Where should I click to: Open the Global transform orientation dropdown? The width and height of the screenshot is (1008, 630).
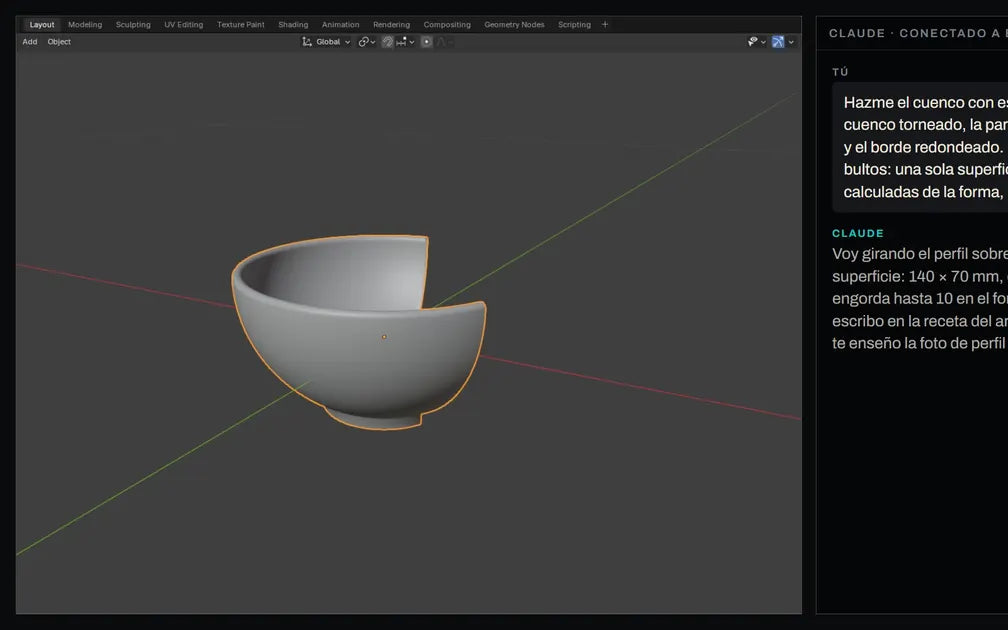(x=326, y=42)
